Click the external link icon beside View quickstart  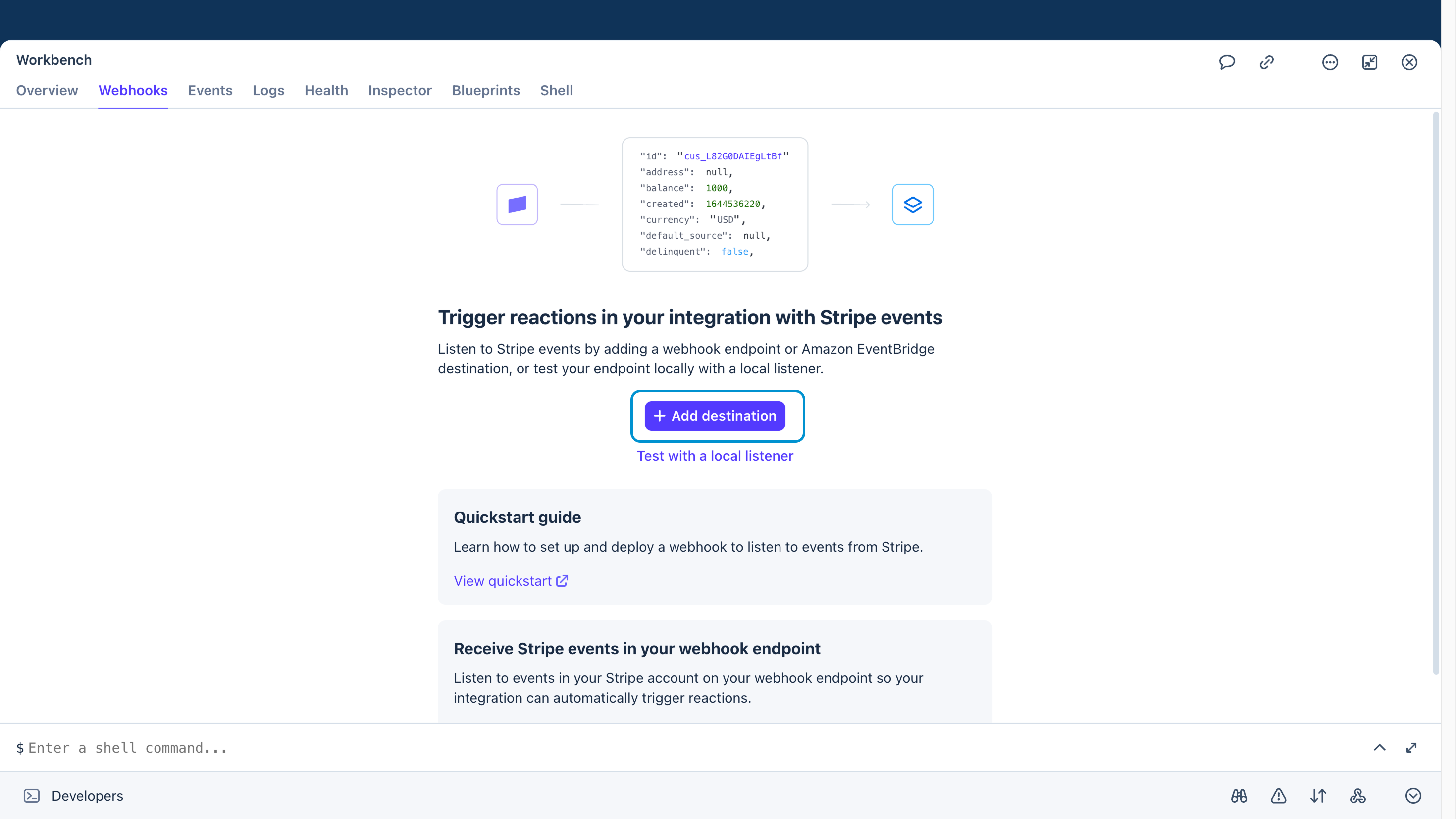point(562,581)
